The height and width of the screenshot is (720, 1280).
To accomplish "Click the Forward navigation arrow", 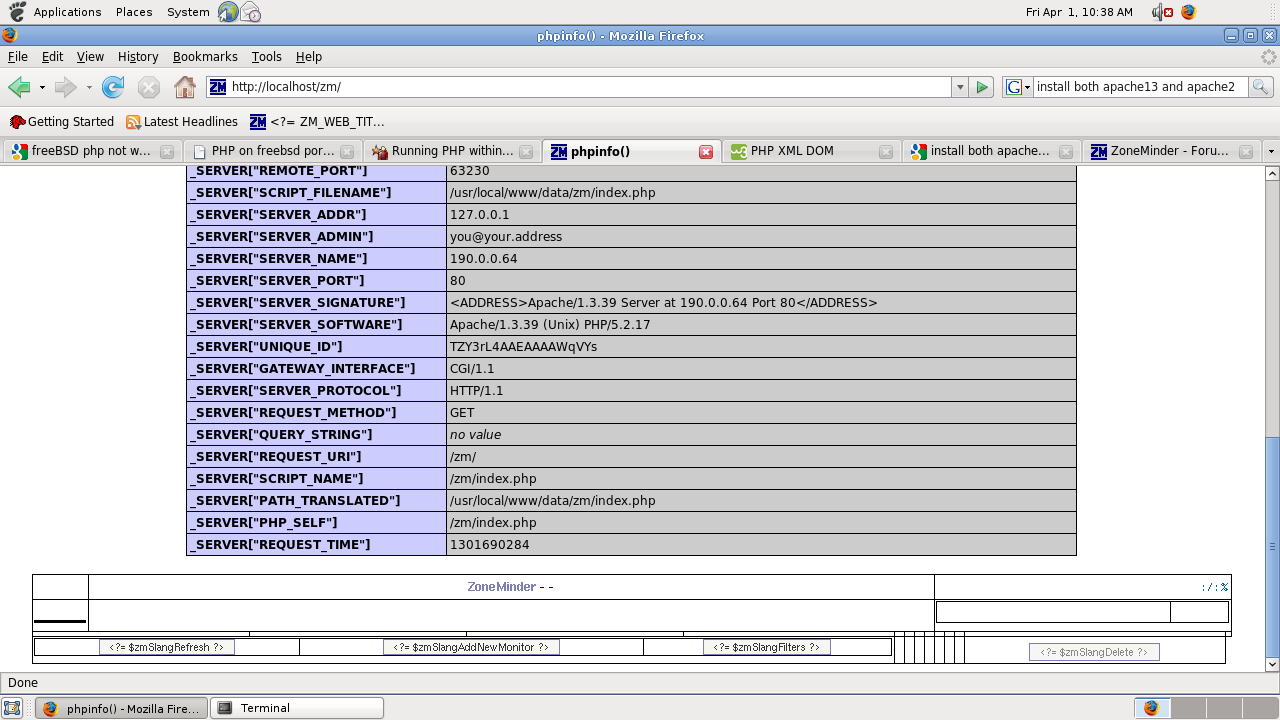I will click(x=66, y=87).
